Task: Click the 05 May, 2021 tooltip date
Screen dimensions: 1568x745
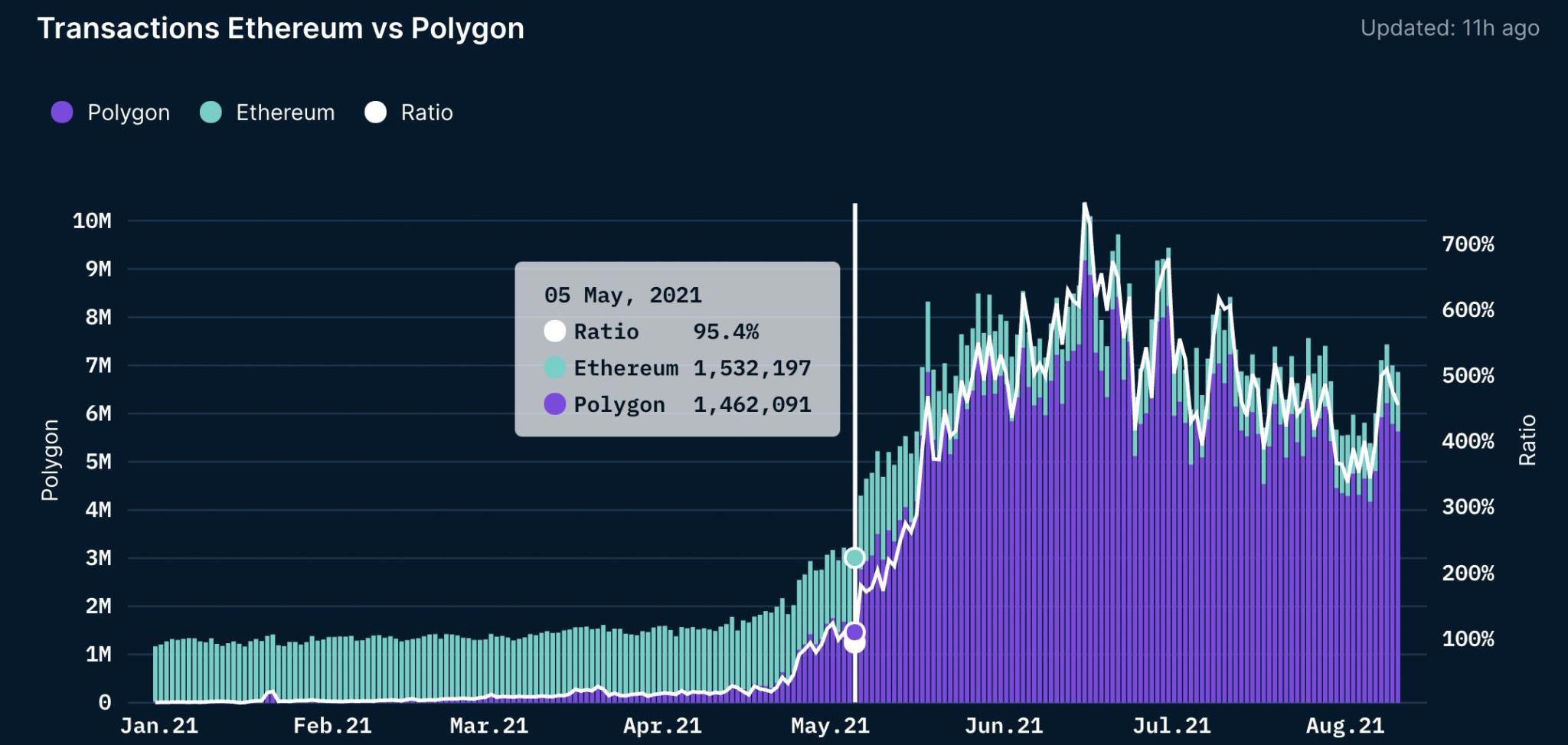Action: 622,296
